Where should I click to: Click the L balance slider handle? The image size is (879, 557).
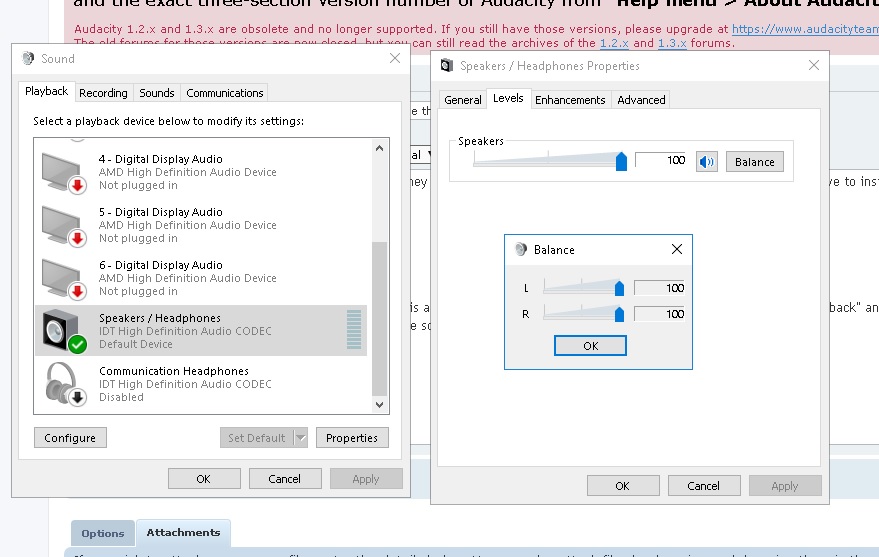tap(619, 288)
